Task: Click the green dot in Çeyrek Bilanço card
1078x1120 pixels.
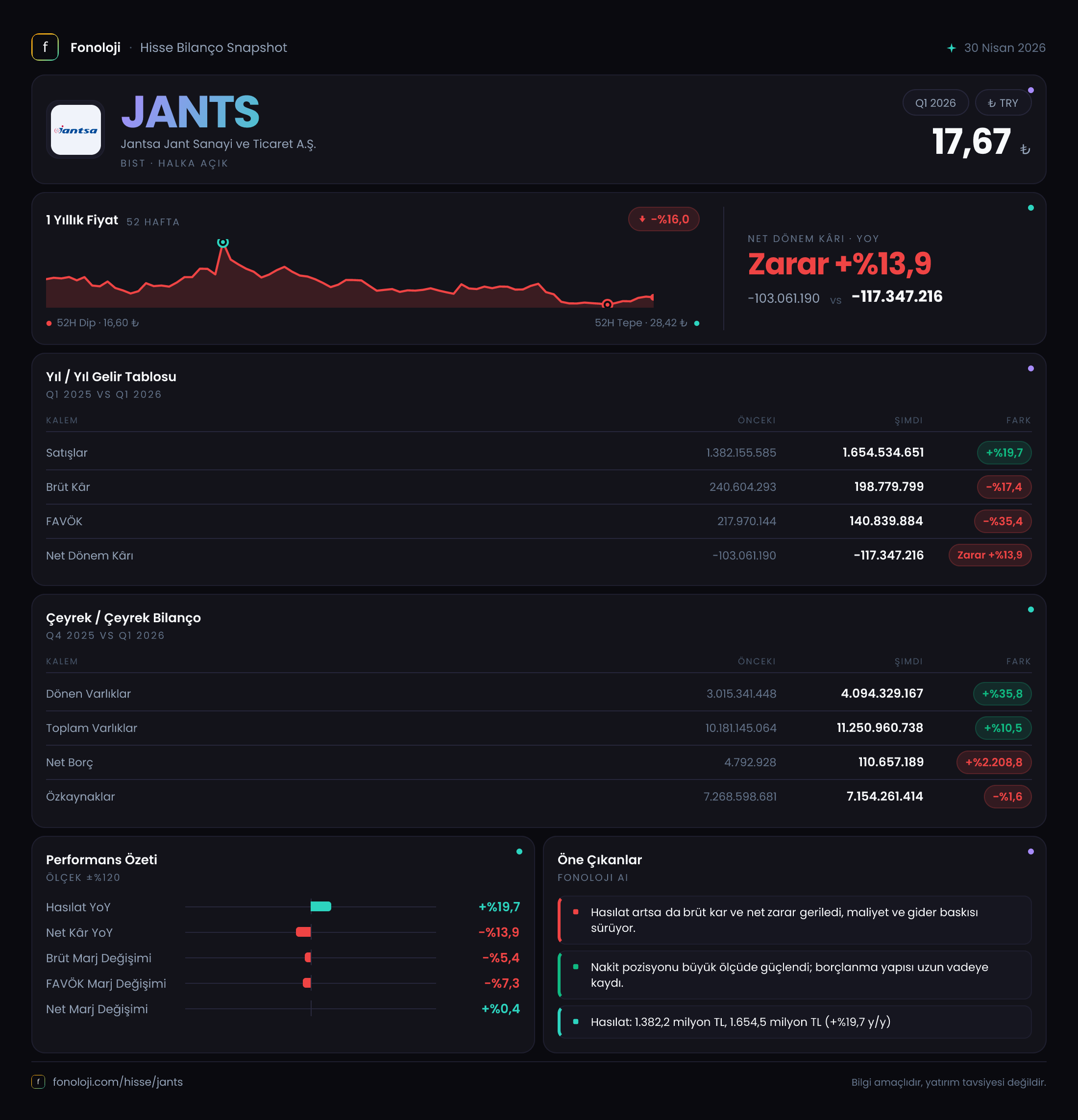Action: (1030, 609)
